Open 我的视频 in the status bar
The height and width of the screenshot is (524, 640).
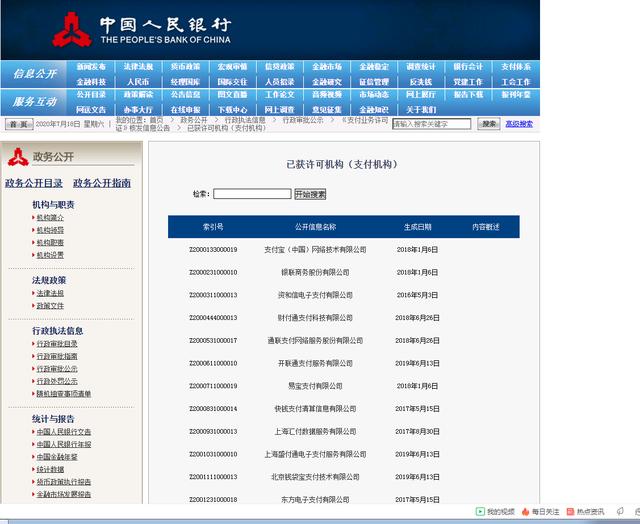tap(499, 511)
